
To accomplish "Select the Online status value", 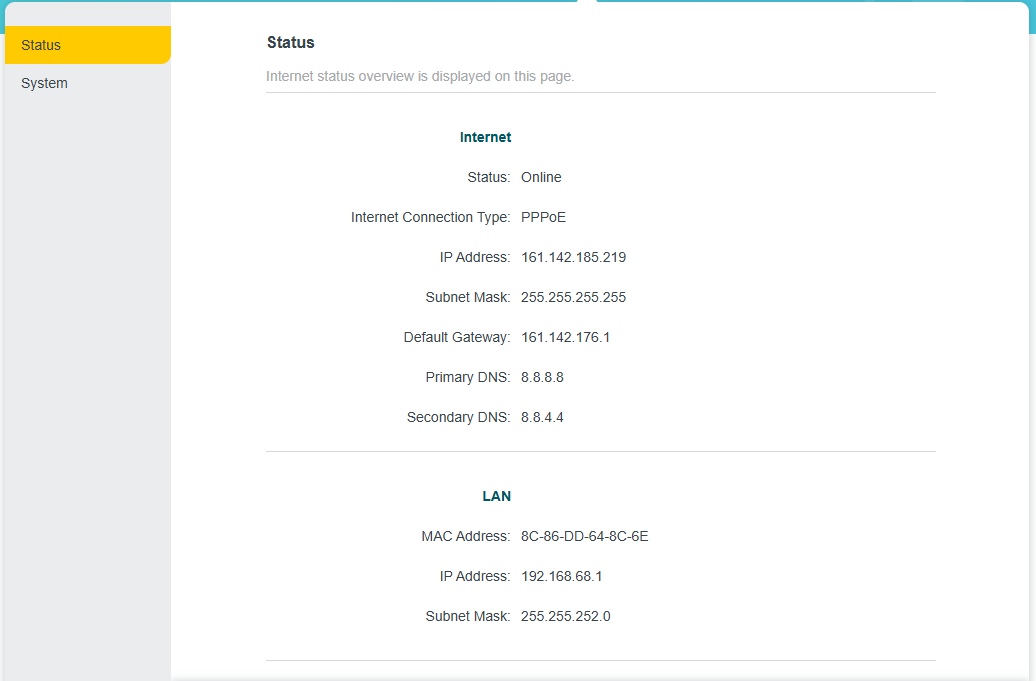I will 541,177.
